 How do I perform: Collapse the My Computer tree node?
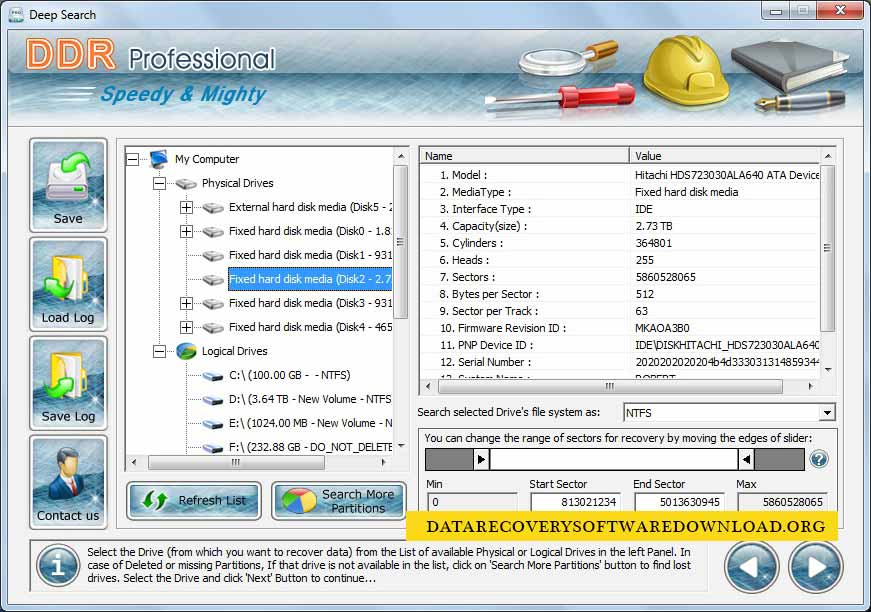[133, 159]
